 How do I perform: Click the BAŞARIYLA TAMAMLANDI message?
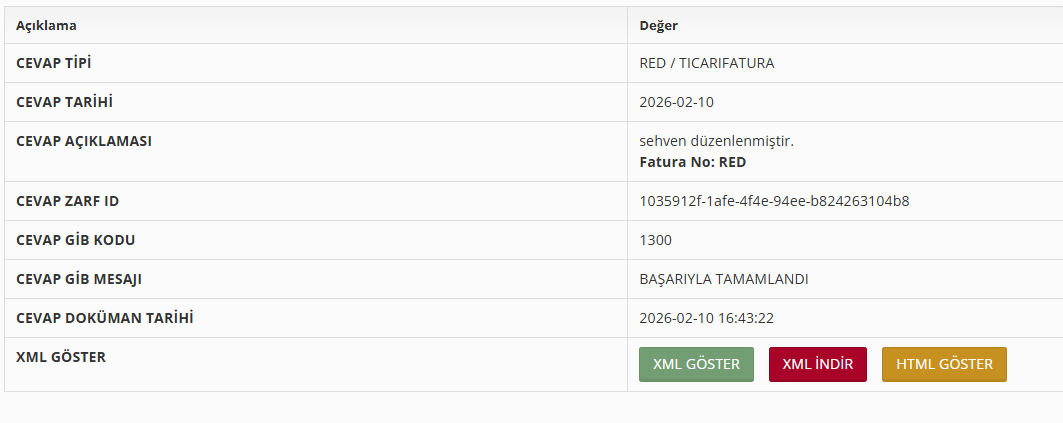coord(723,279)
